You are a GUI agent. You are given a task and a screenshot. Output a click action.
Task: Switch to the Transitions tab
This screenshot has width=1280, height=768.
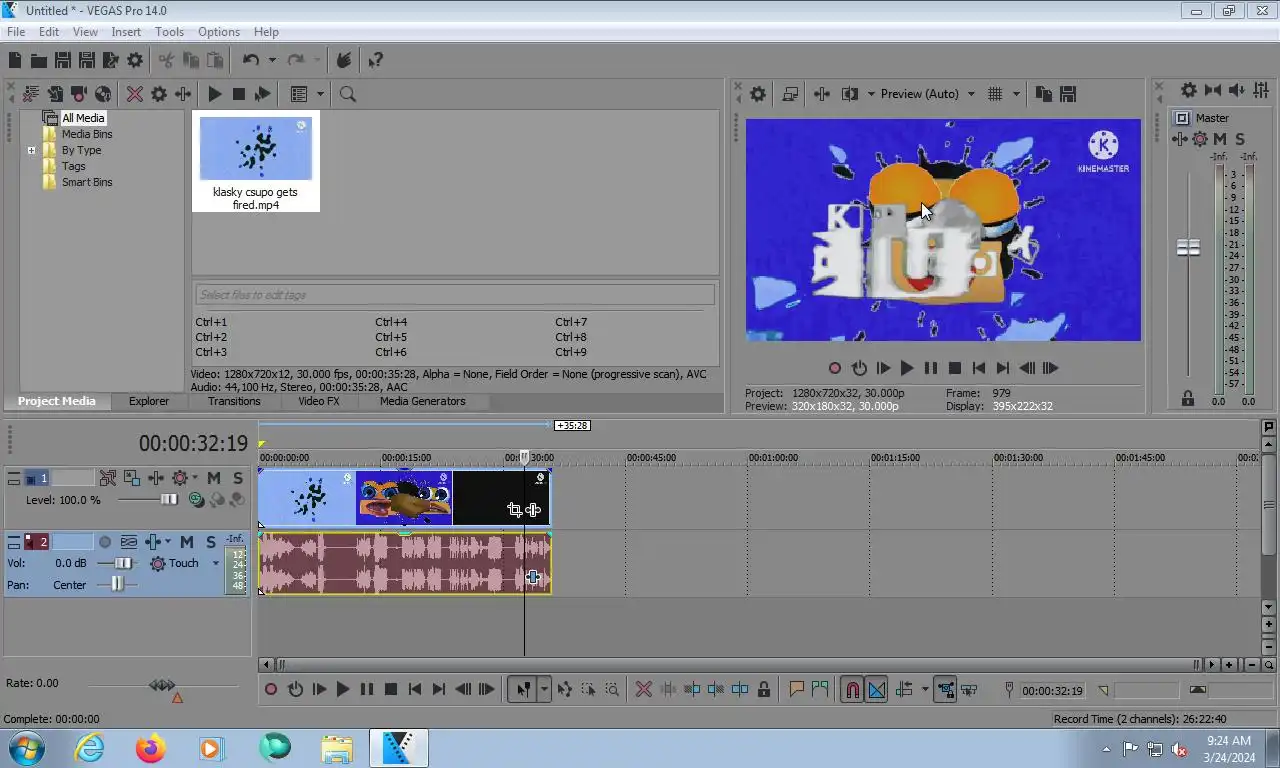(x=234, y=401)
